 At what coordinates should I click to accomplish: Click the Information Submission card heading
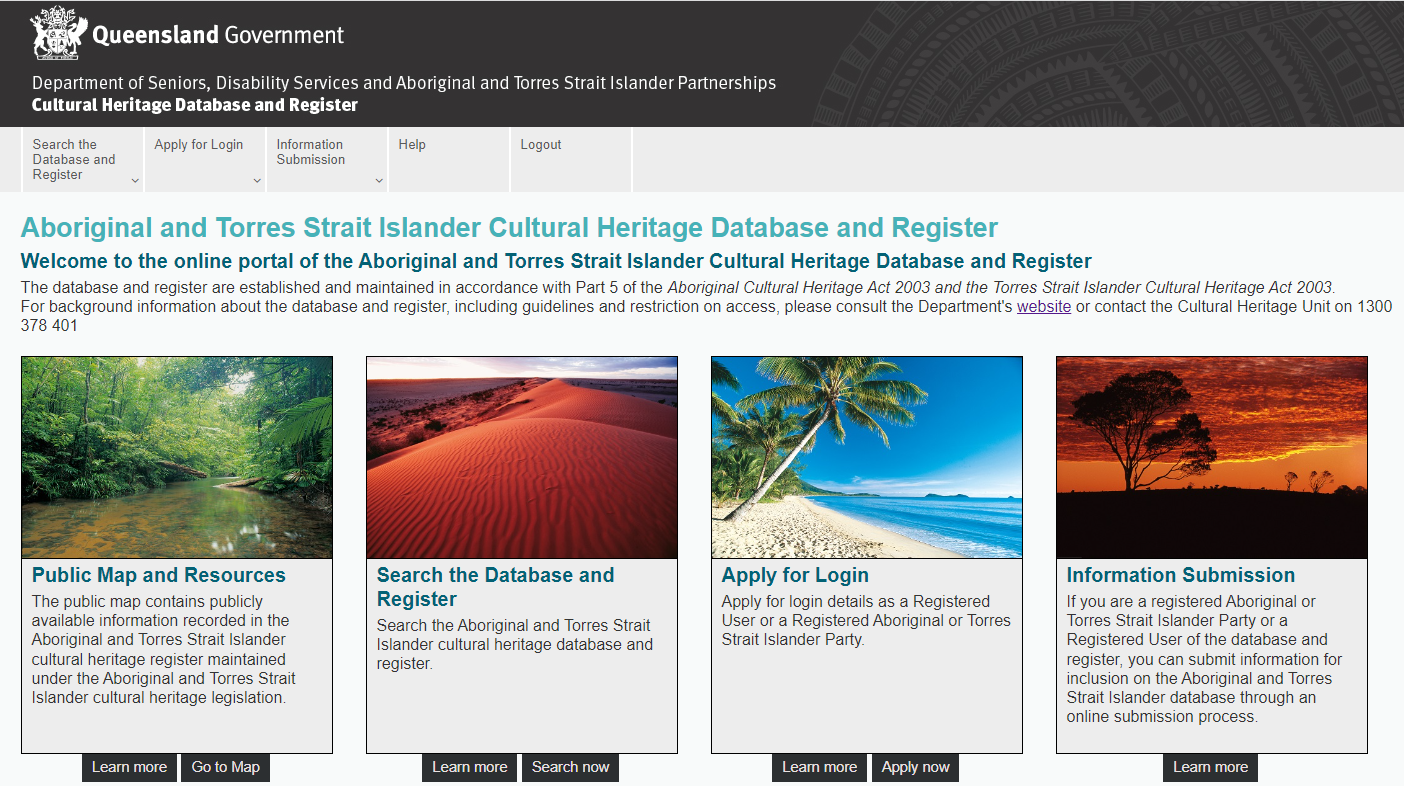(x=1181, y=575)
